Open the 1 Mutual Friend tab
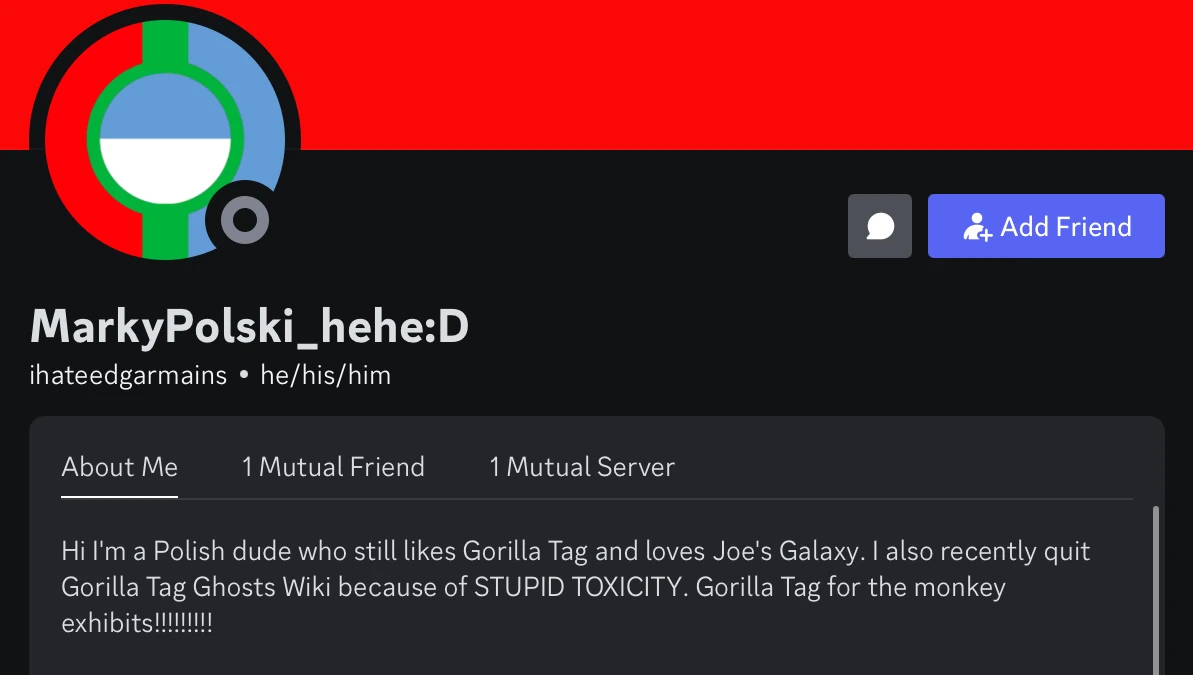This screenshot has height=675, width=1193. coord(332,466)
